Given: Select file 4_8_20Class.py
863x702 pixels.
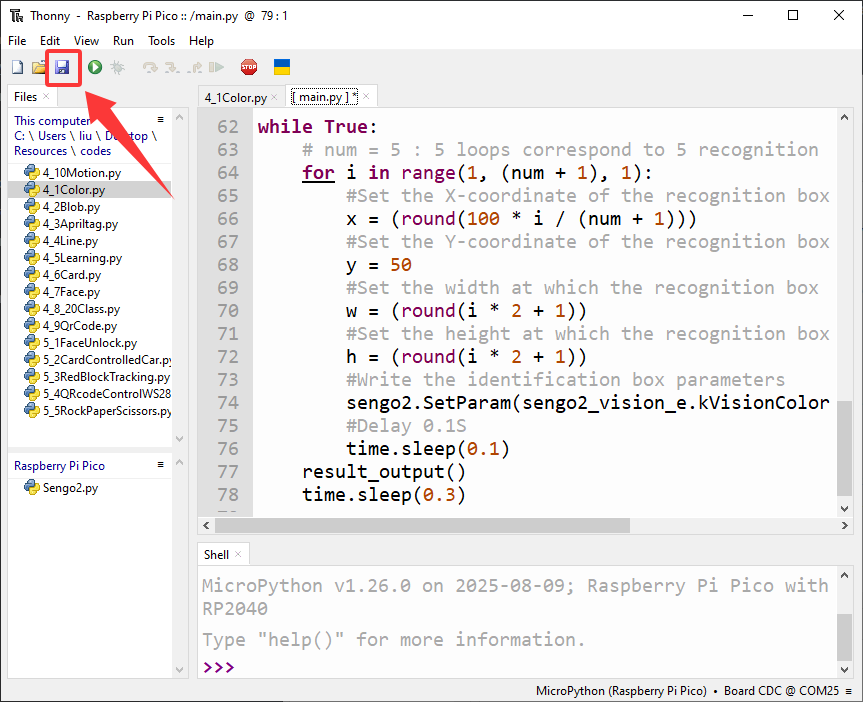Looking at the screenshot, I should coord(81,309).
